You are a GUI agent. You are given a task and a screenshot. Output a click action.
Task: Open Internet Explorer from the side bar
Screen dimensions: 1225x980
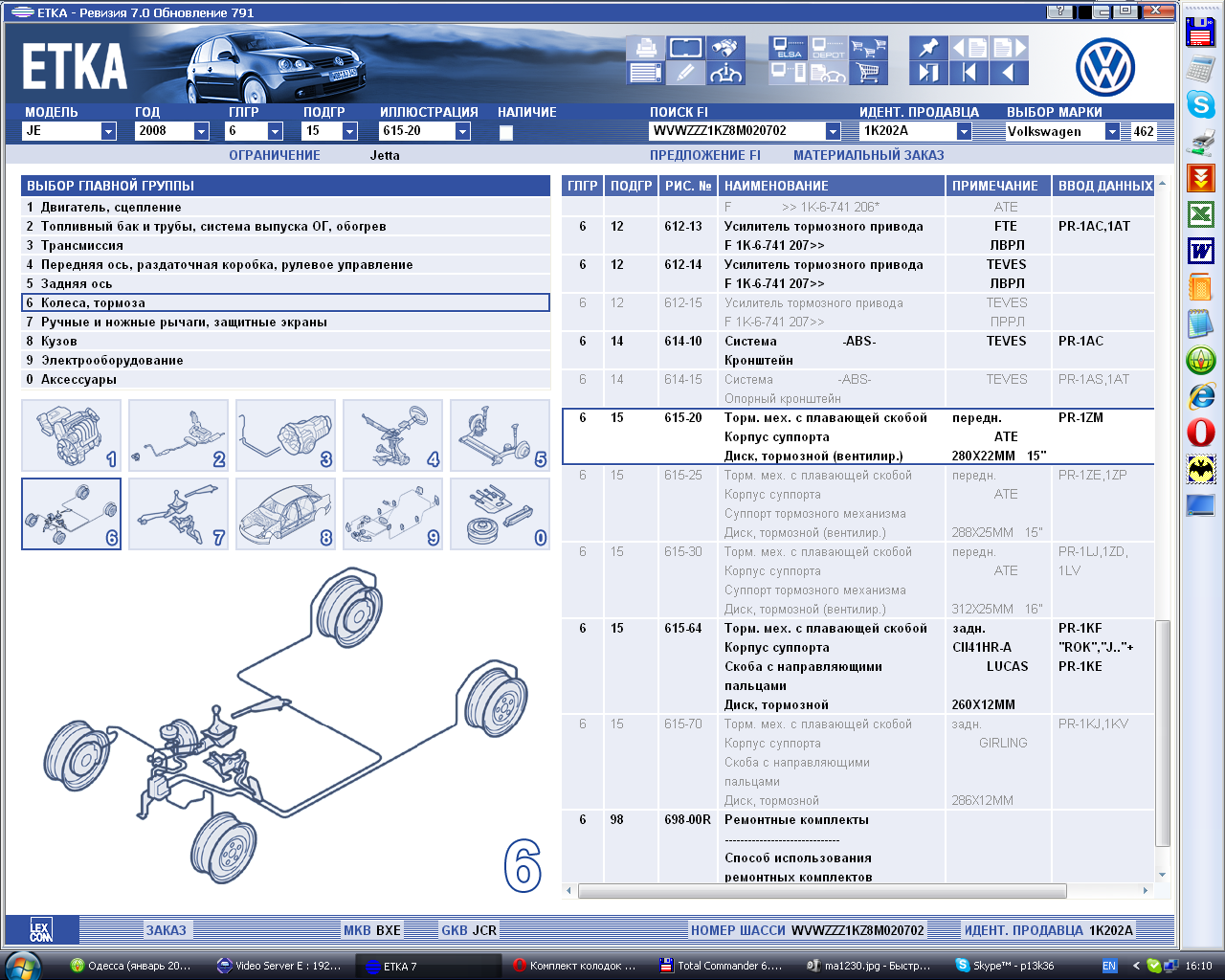(x=1200, y=395)
